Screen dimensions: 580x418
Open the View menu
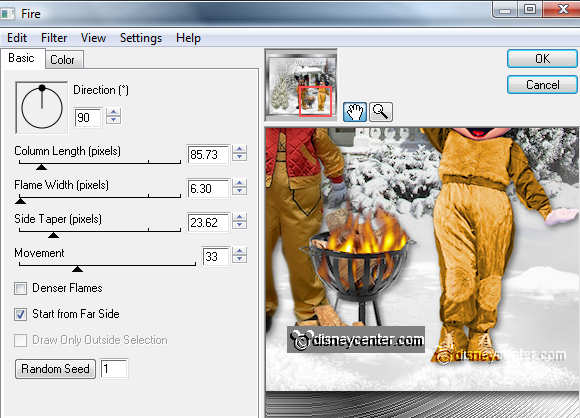coord(93,38)
